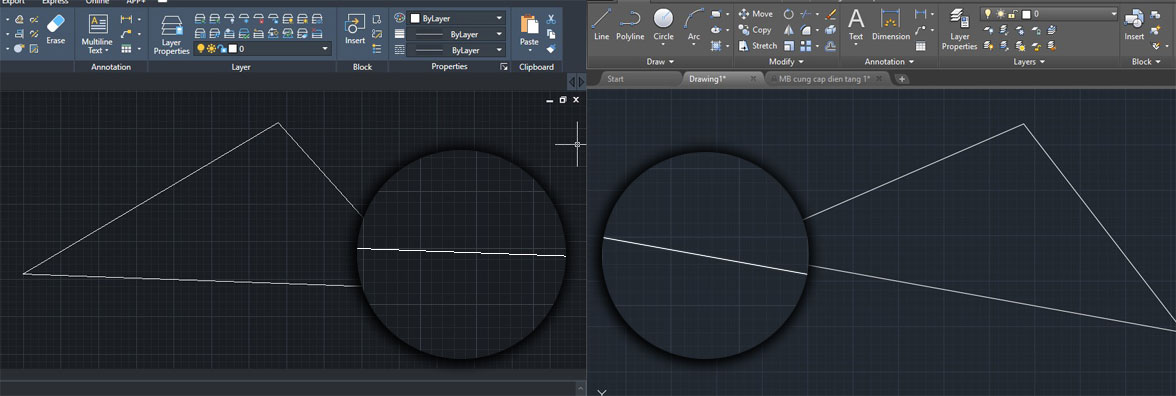This screenshot has height=396, width=1176.
Task: Click the Table icon in right Annotation panel
Action: click(920, 46)
